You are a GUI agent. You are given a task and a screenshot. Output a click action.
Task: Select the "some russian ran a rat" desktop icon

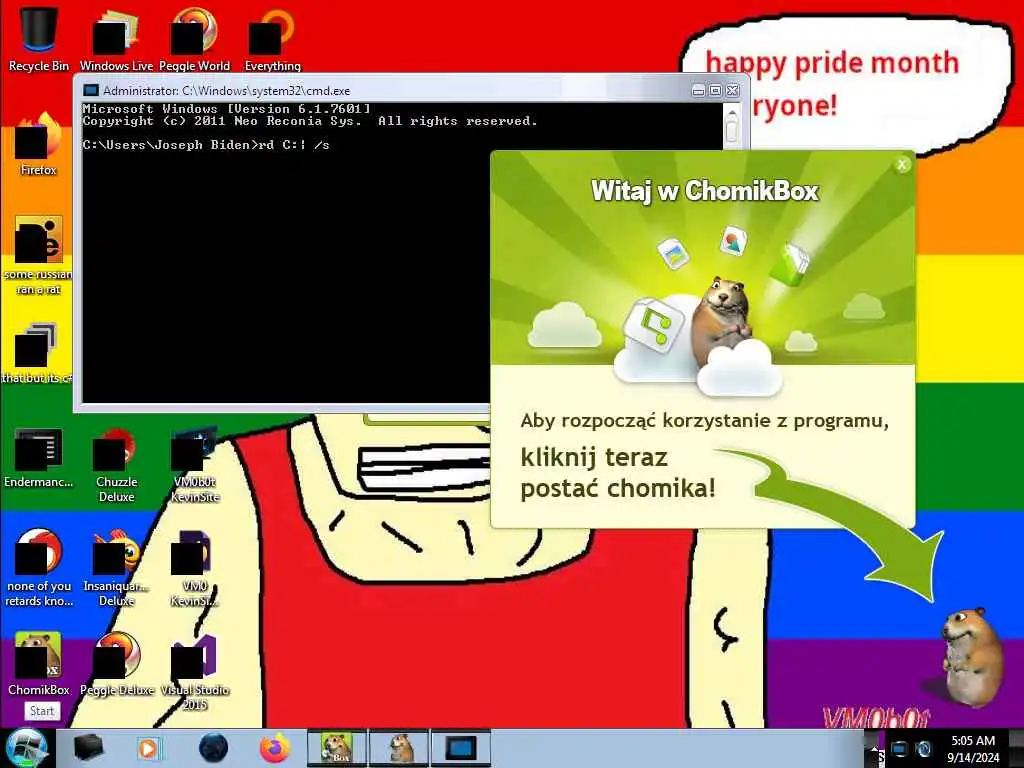(39, 255)
